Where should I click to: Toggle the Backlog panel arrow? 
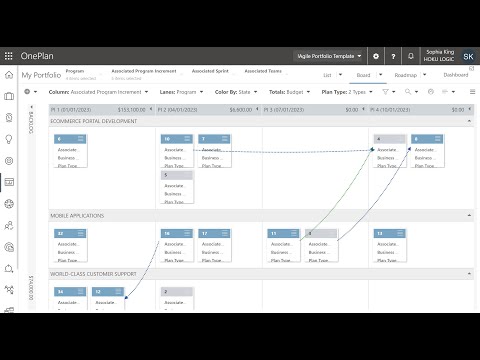tap(32, 107)
